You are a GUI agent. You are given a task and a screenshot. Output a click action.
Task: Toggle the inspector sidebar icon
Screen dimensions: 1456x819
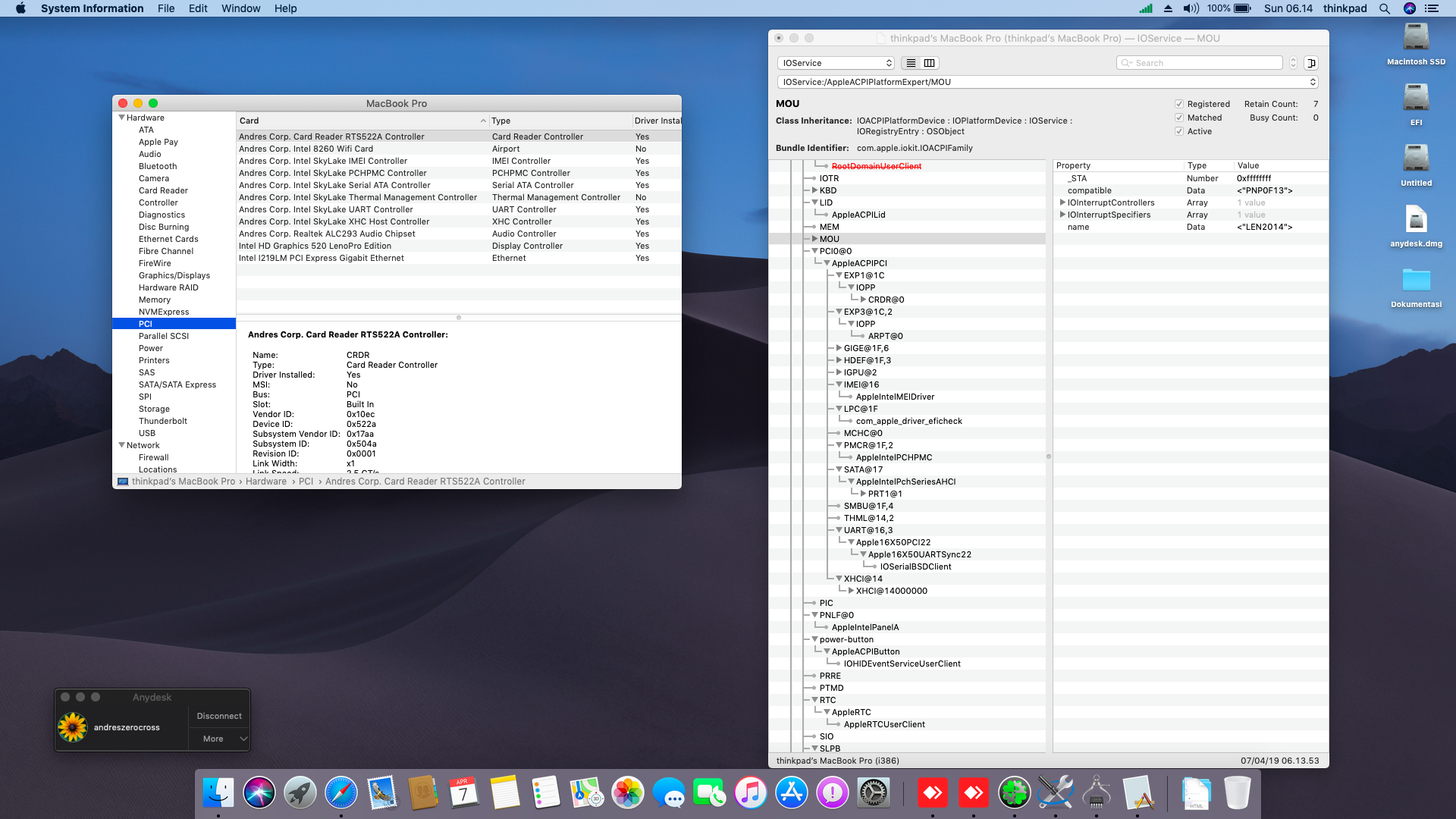click(1311, 63)
